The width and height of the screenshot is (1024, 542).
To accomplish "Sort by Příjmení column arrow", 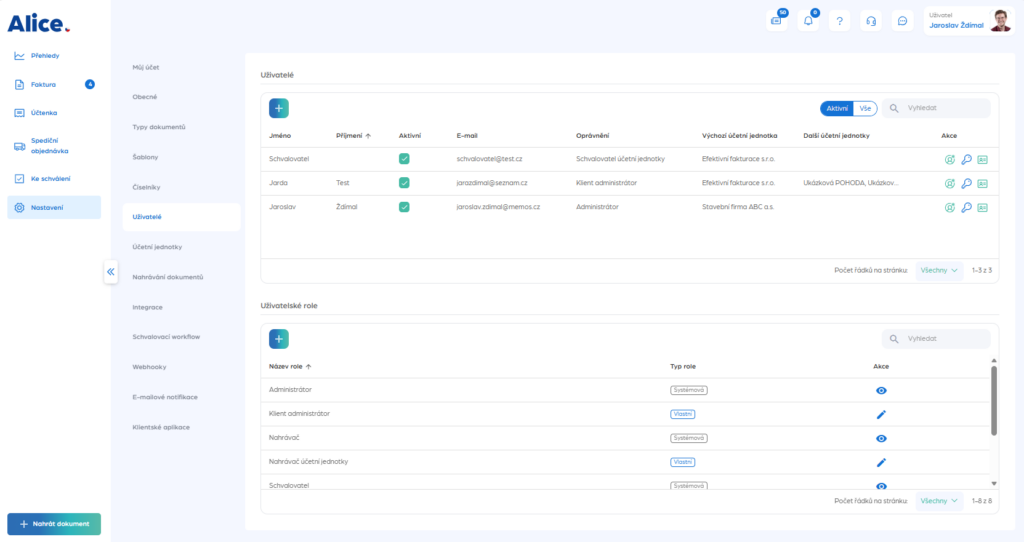I will point(368,136).
